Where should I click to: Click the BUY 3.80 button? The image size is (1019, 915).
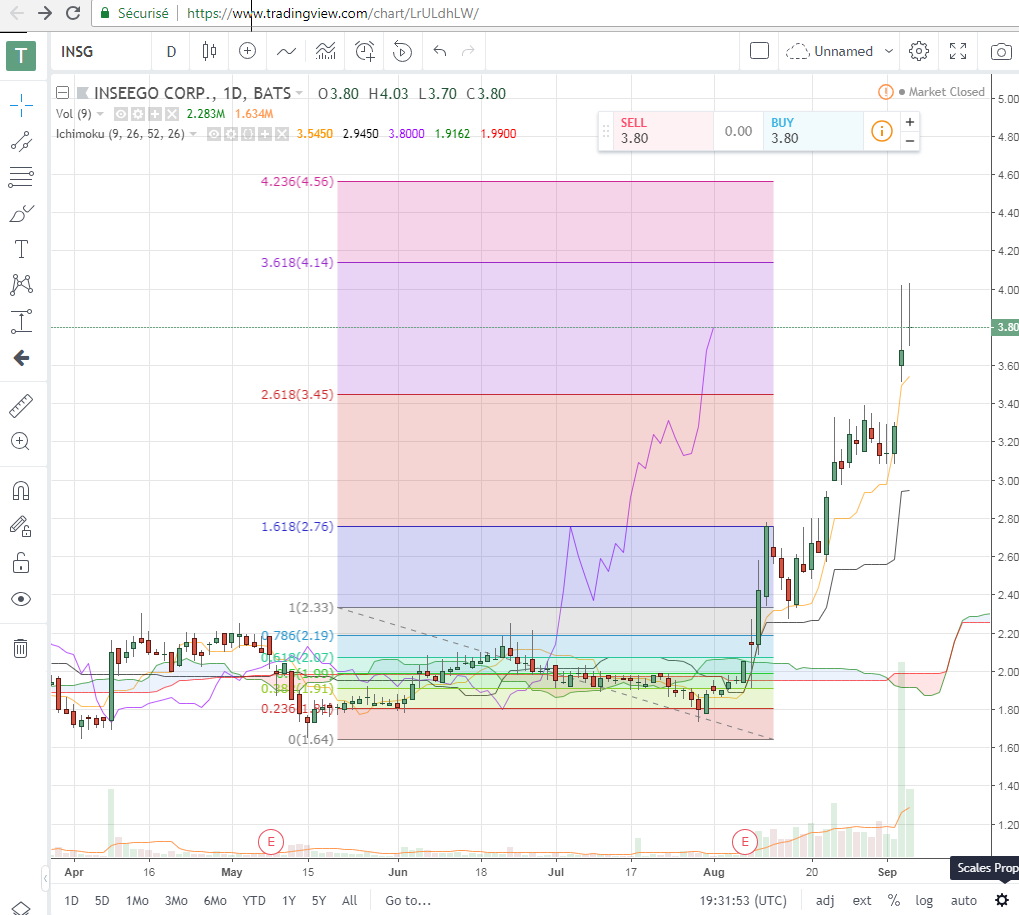point(813,131)
